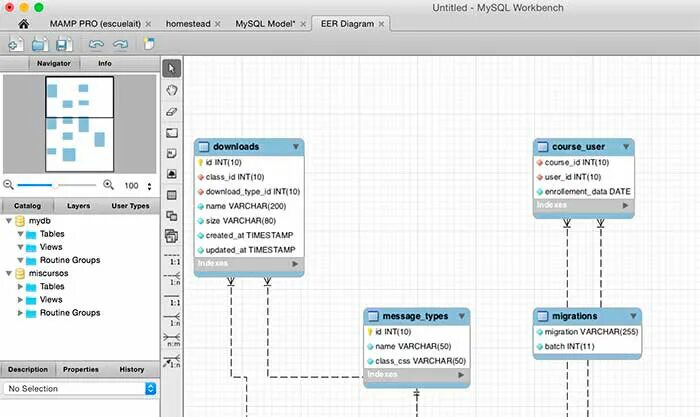The height and width of the screenshot is (417, 700).
Task: Redo the last action
Action: (x=120, y=44)
